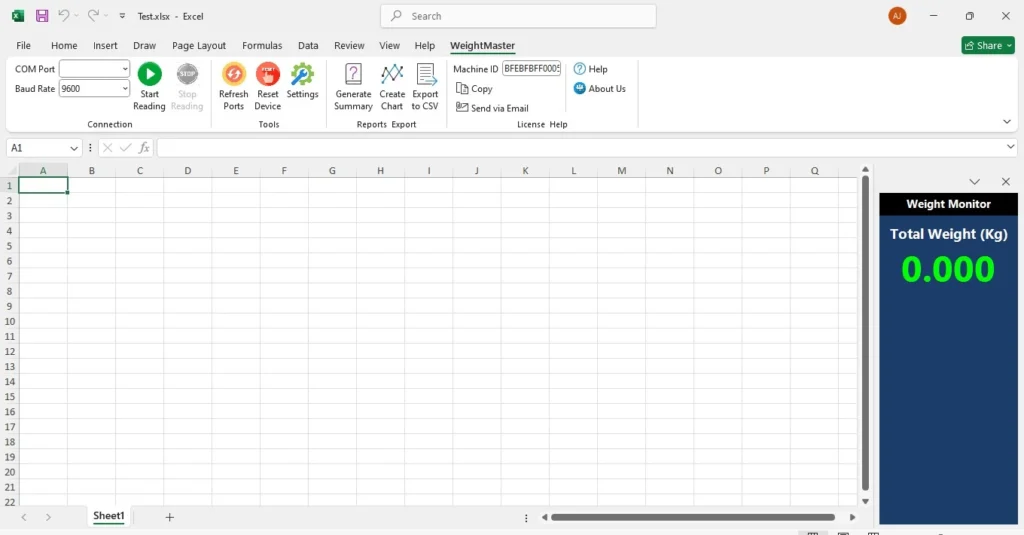
Task: Open the Weight Monitor pane options chevron
Action: (x=975, y=182)
